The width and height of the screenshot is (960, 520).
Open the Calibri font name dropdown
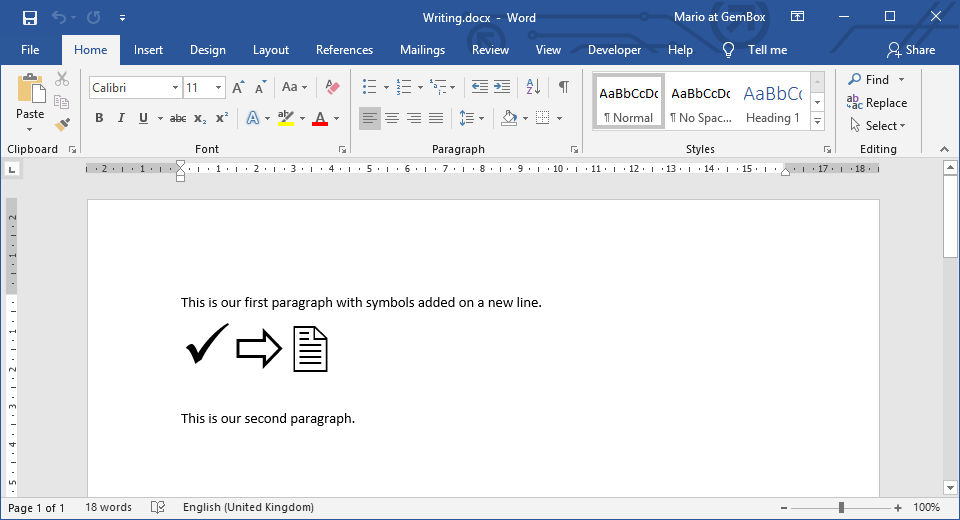176,88
